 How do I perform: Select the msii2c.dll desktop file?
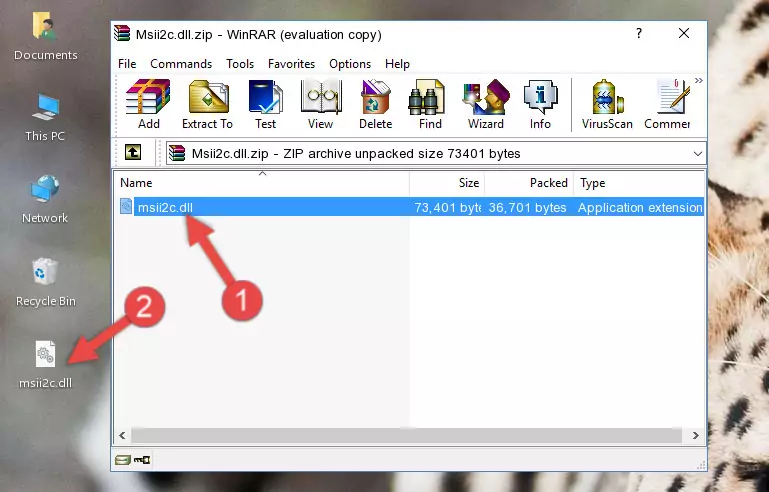tap(45, 365)
